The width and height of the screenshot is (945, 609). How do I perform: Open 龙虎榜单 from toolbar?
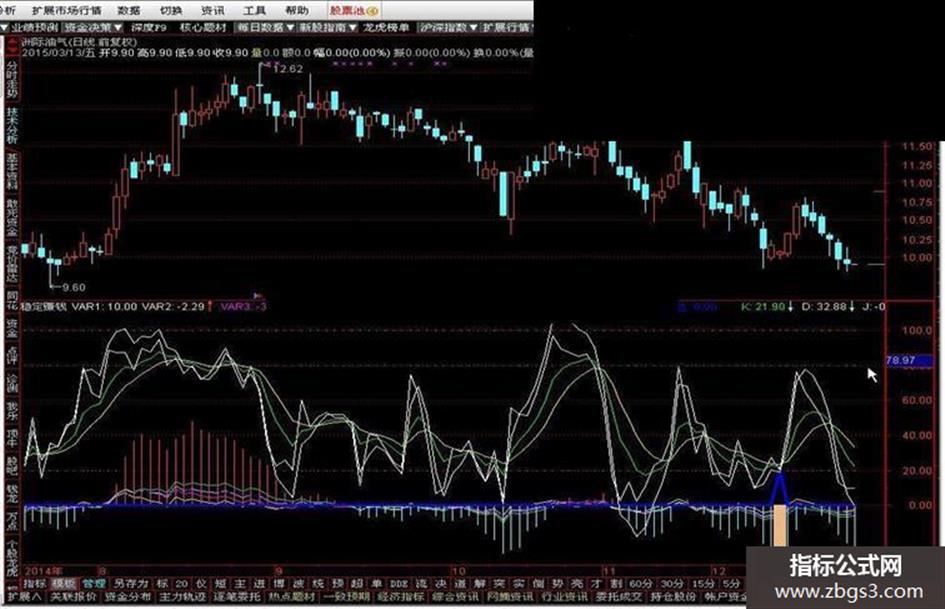(x=386, y=27)
